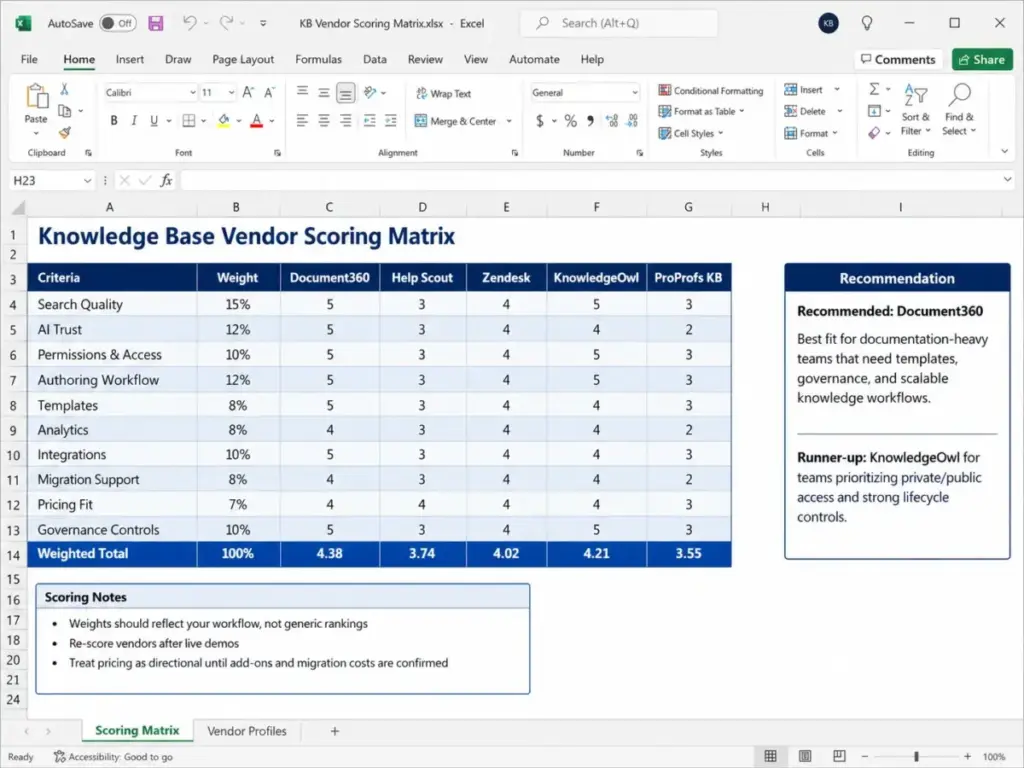The image size is (1024, 768).
Task: Increase decimal places
Action: 612,121
